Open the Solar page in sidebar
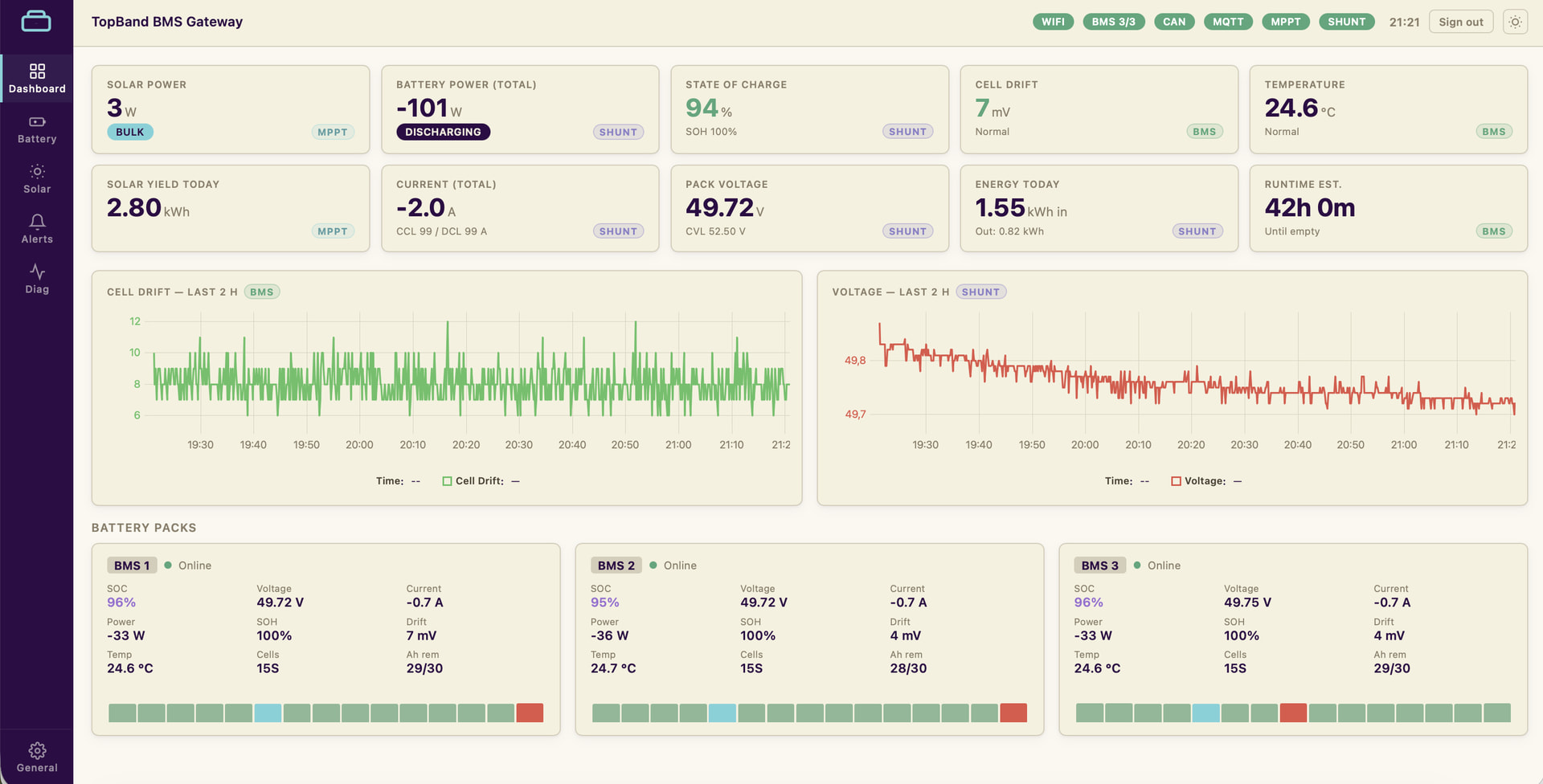The width and height of the screenshot is (1543, 784). 37,179
